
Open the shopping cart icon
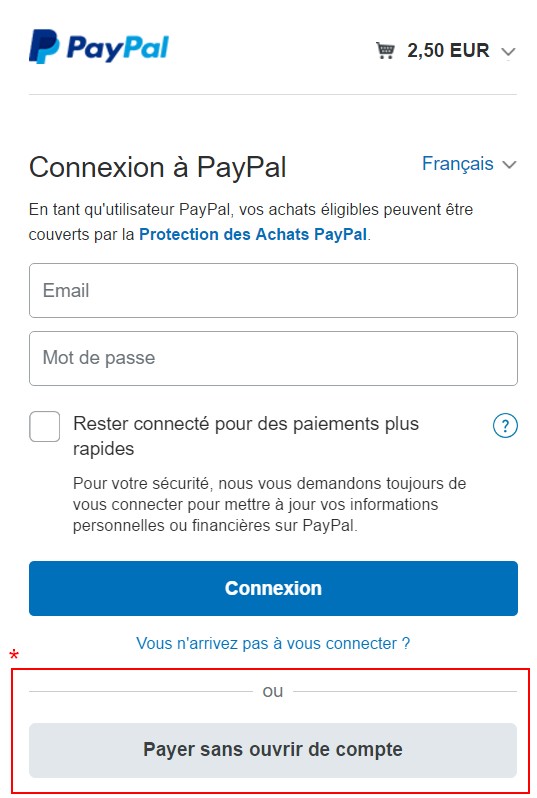(x=385, y=50)
